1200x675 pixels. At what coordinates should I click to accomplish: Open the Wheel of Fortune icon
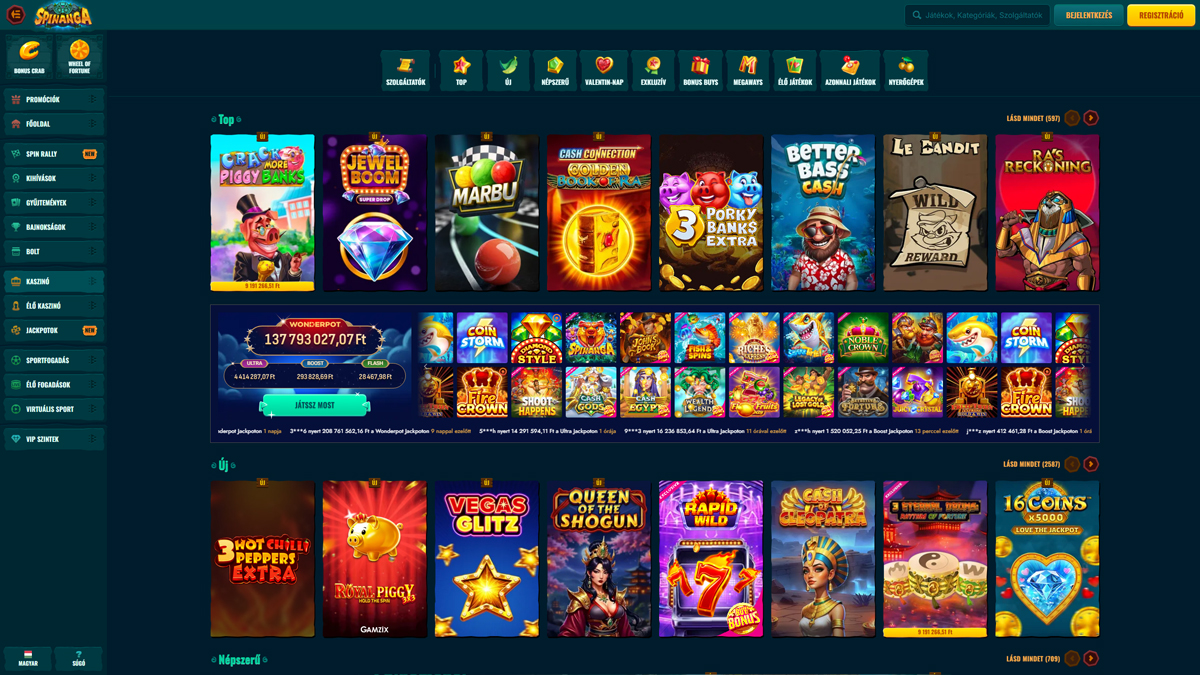79,58
